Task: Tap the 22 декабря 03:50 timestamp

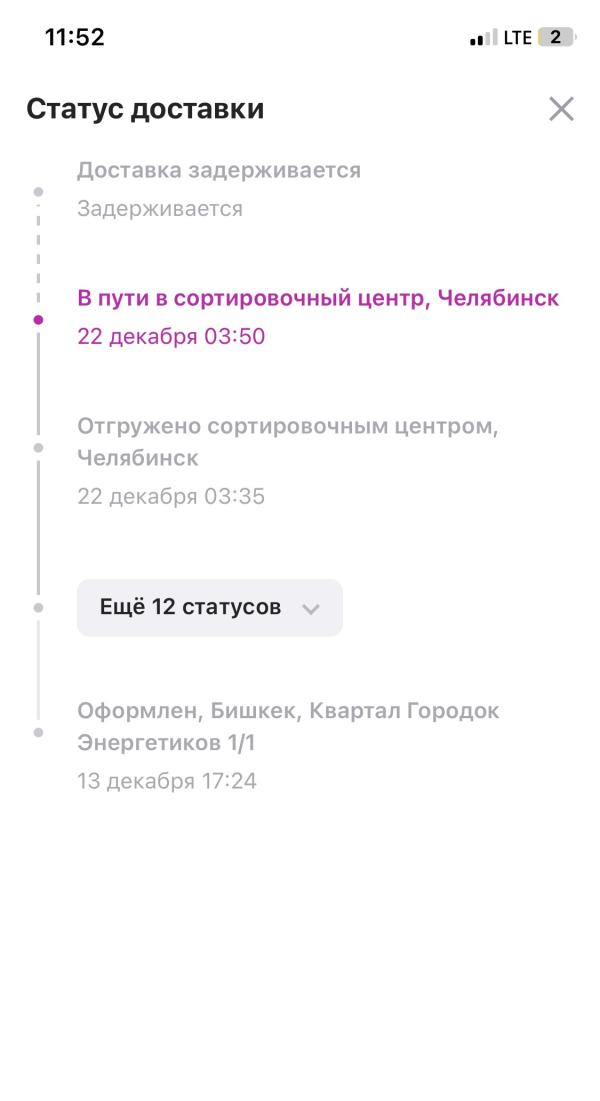Action: [x=171, y=336]
